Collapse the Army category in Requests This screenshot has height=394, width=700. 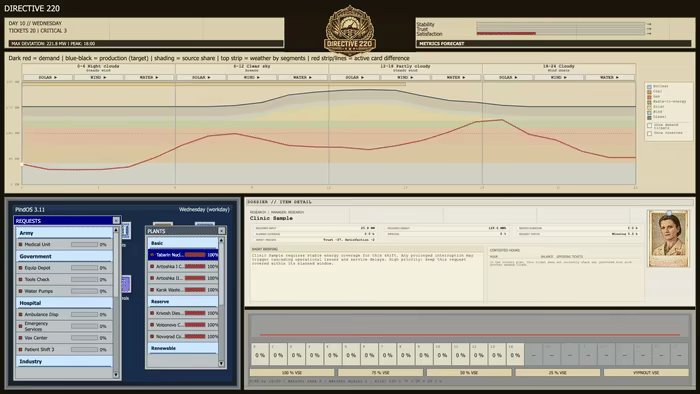coord(64,233)
